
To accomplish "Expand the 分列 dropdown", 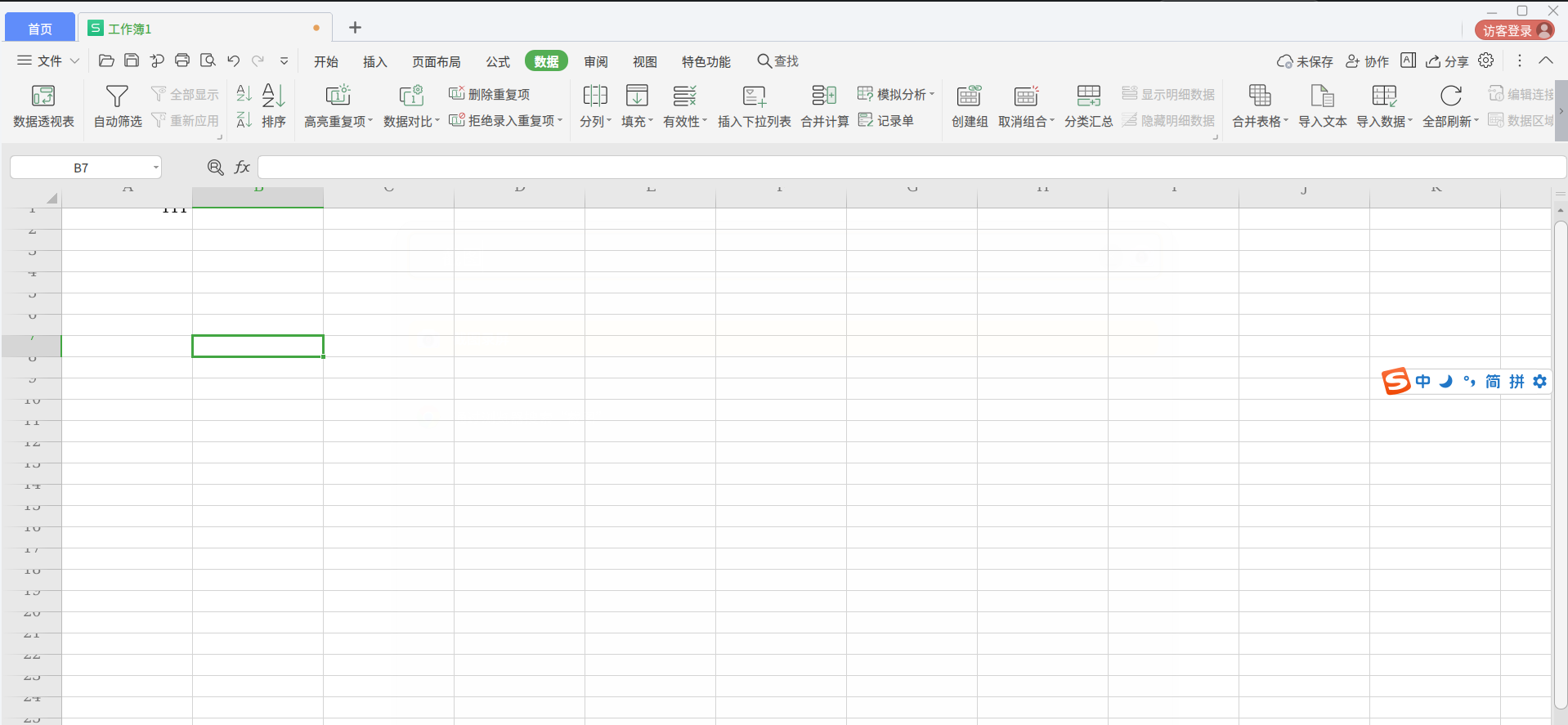I will point(609,121).
